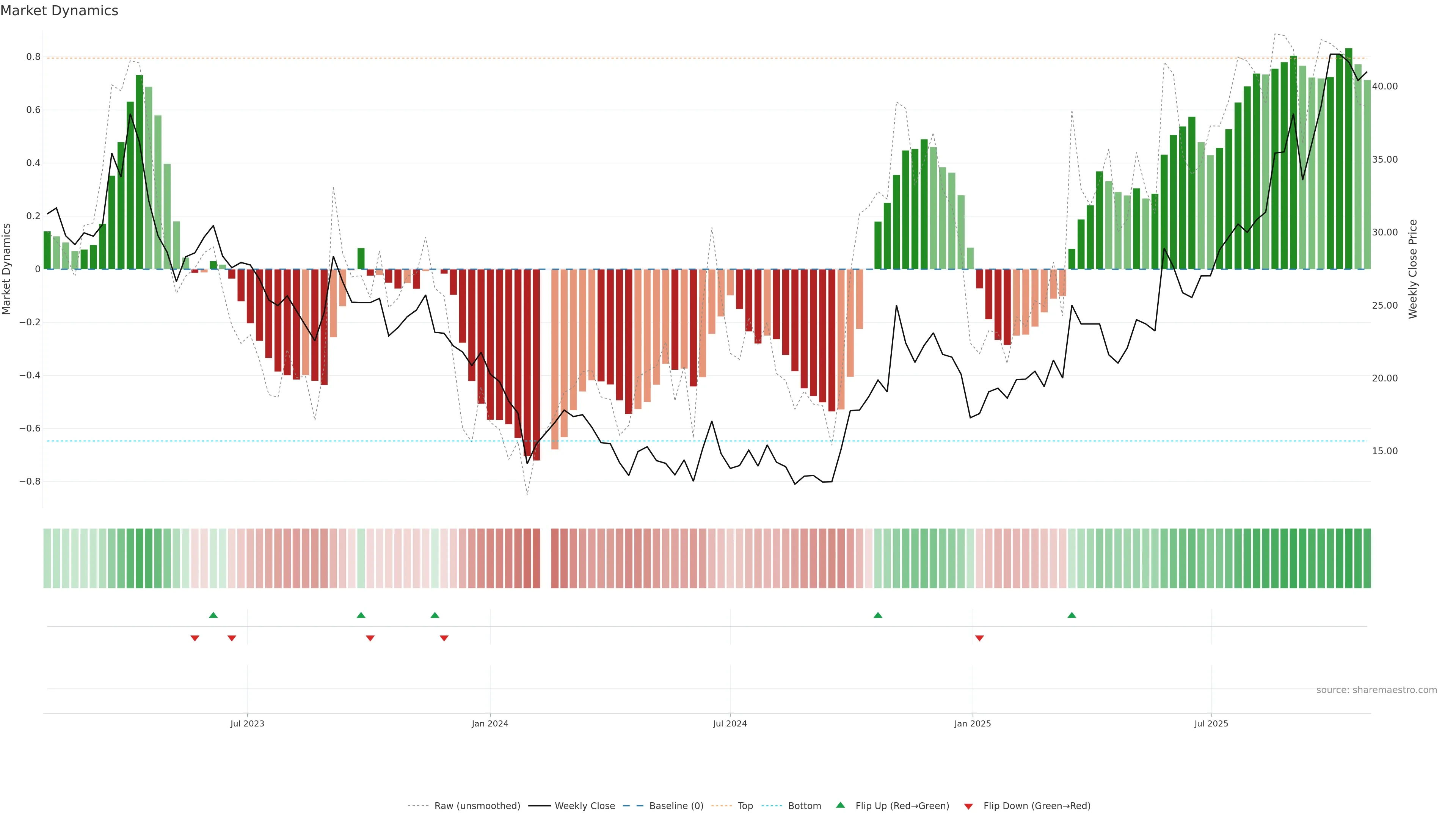Click green triangle icon in Flip Up legend

pyautogui.click(x=841, y=805)
